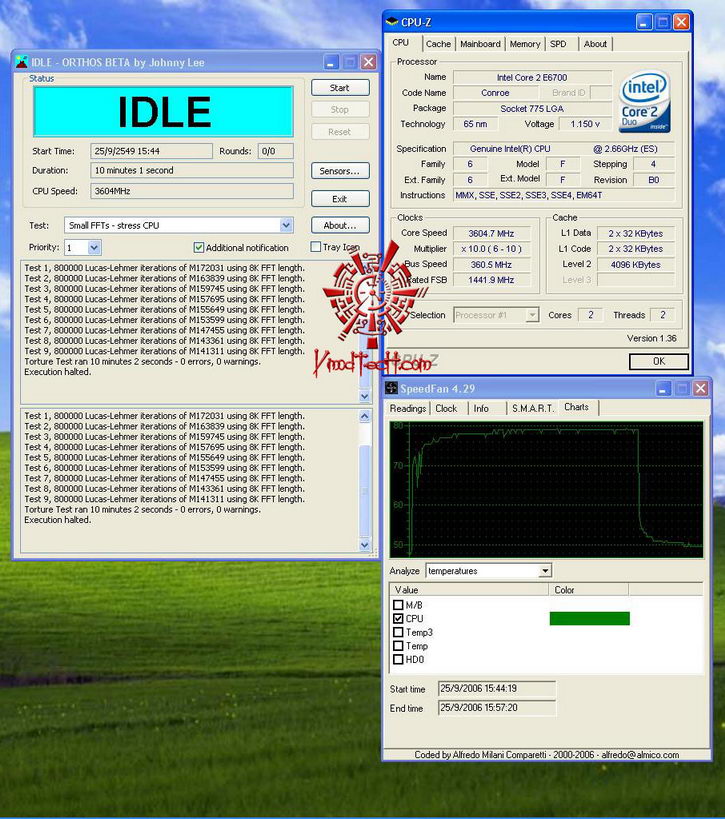Click the lower log Test 9 M141311 line
The image size is (725, 819).
pos(164,499)
